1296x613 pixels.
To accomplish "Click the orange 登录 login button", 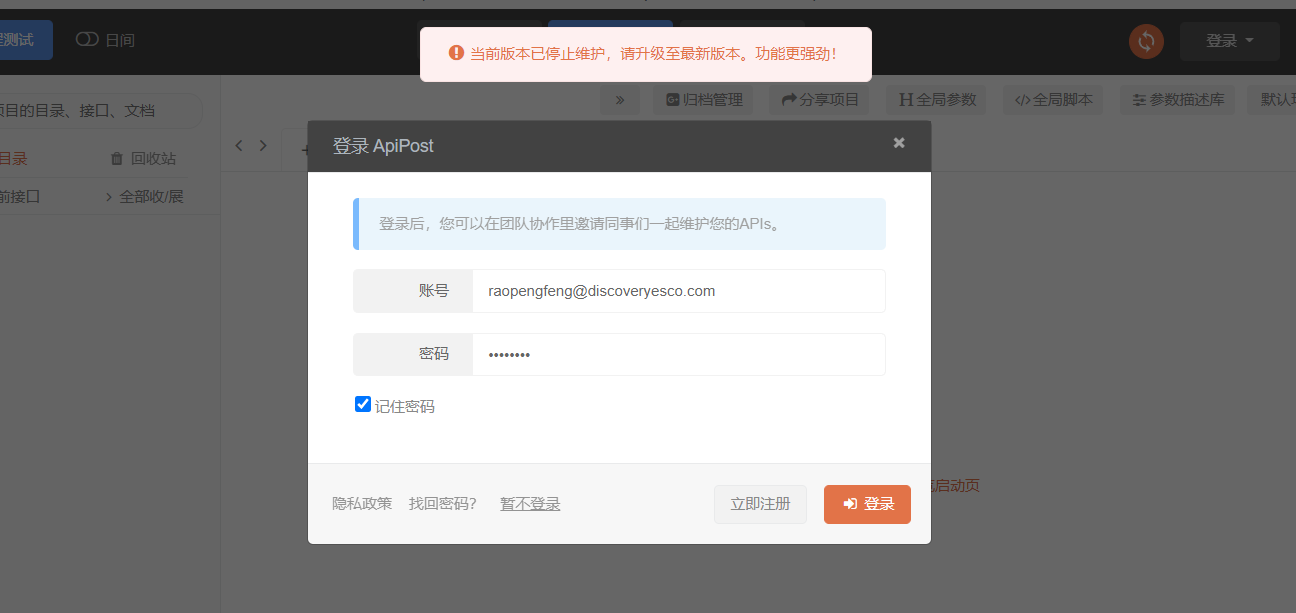I will click(x=867, y=504).
